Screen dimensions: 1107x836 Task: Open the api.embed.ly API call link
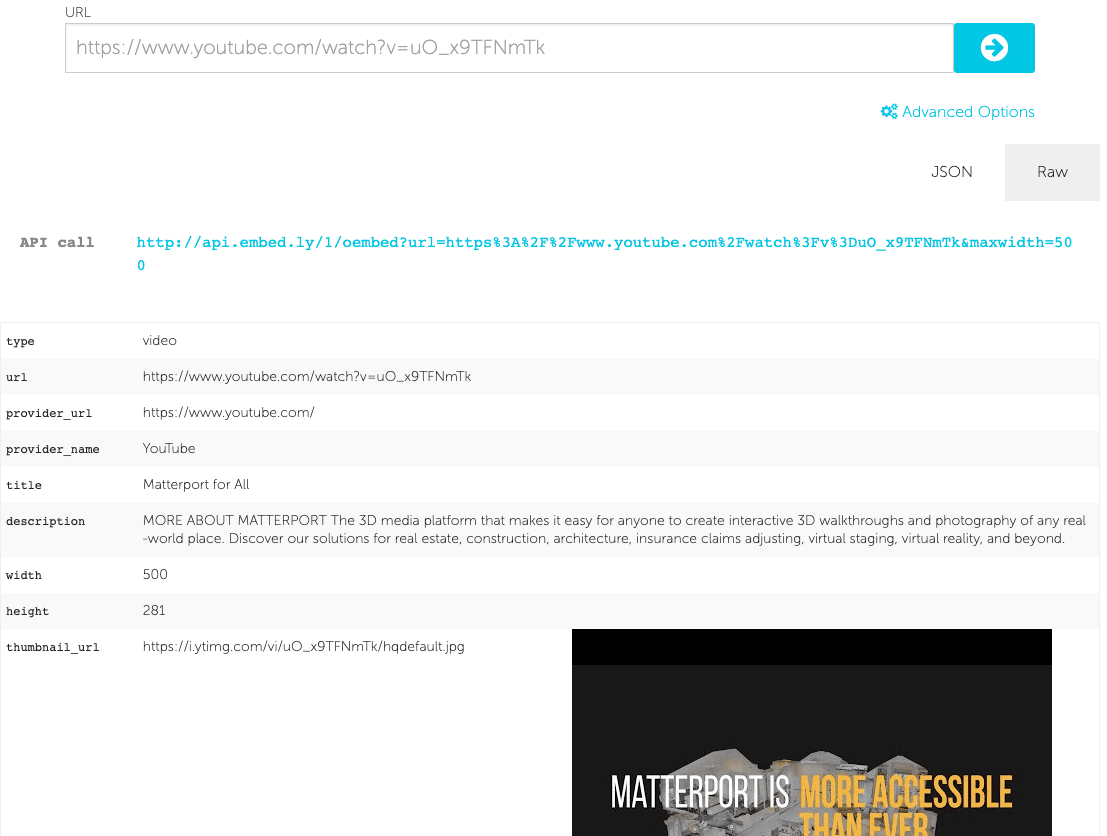coord(604,253)
